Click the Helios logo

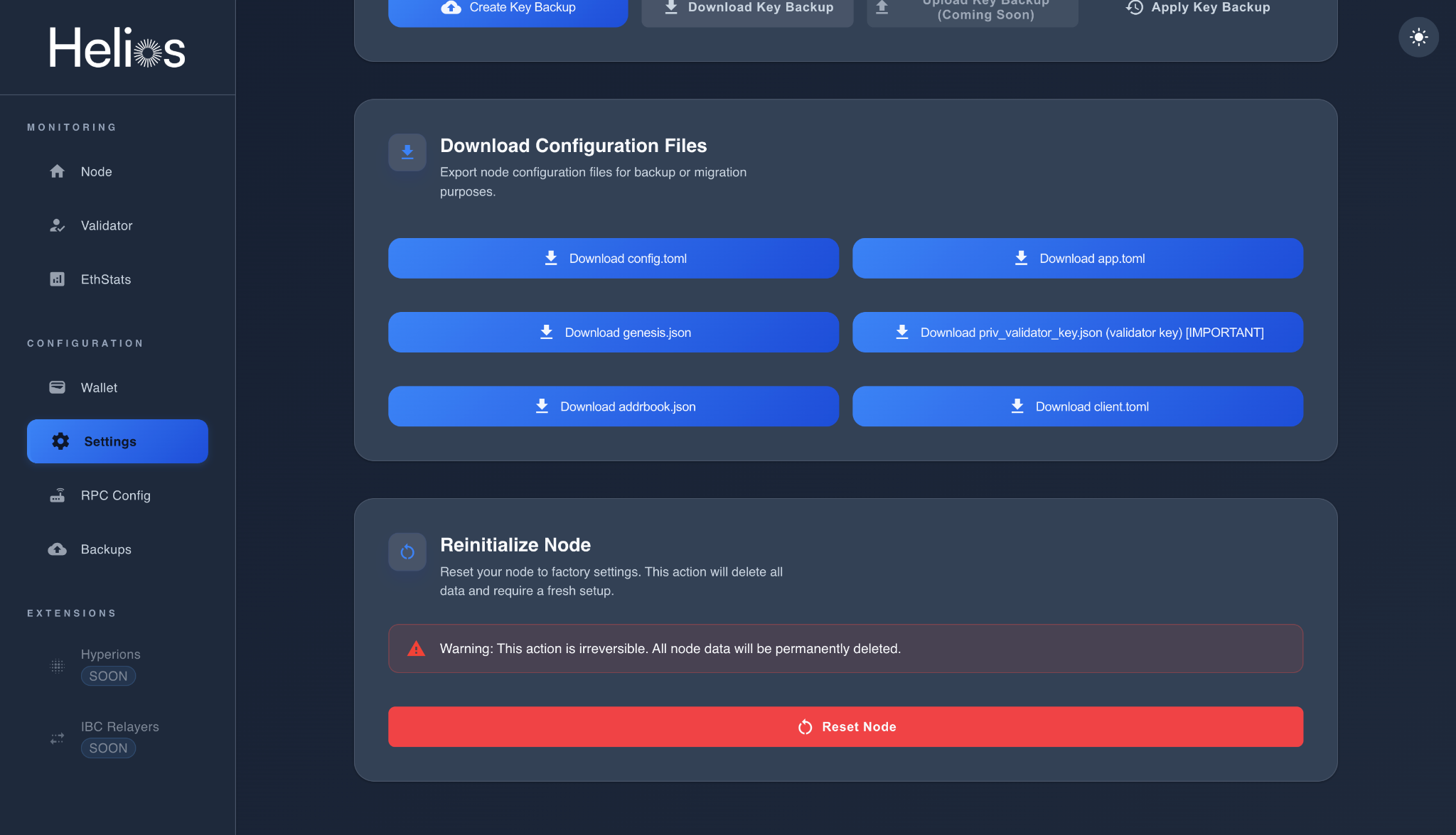pos(117,47)
